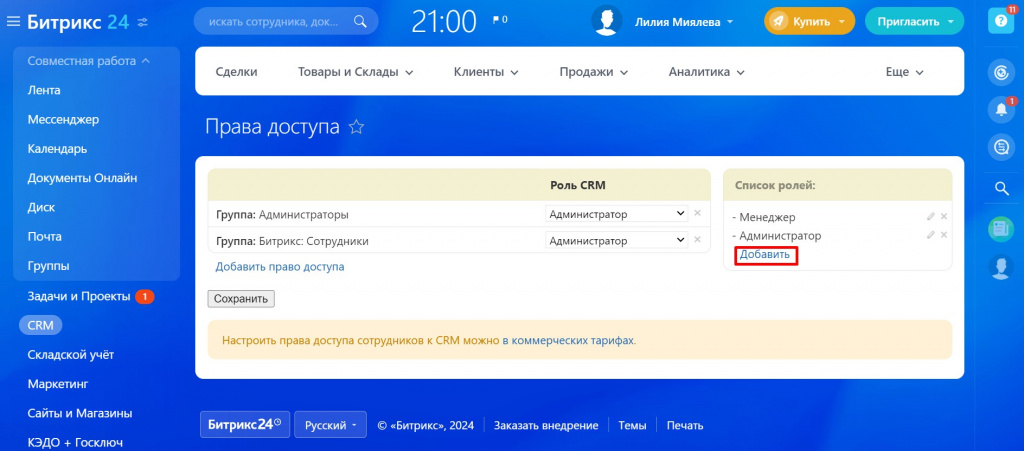Image resolution: width=1024 pixels, height=451 pixels.
Task: Open Сайты и Магазины in left menu
Action: coord(80,413)
